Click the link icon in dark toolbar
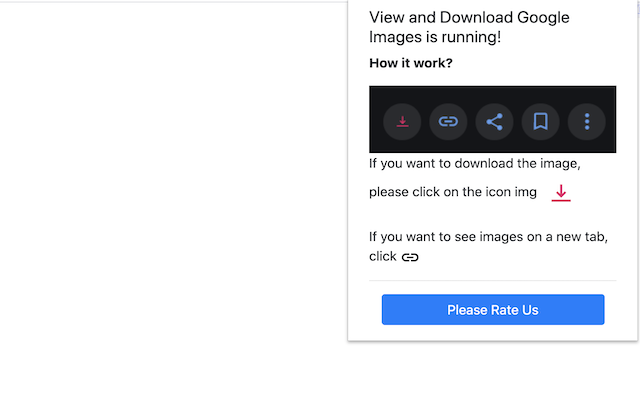The width and height of the screenshot is (640, 400). (448, 121)
